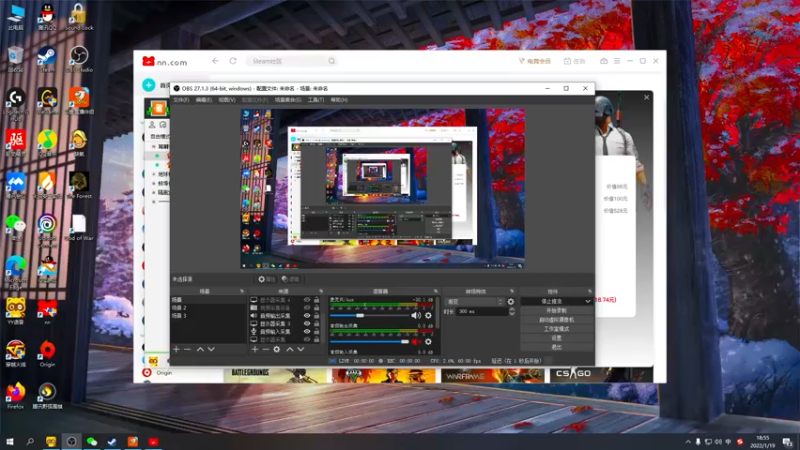Adjust the first mixer channel volume slider
The image size is (800, 450).
tap(370, 316)
